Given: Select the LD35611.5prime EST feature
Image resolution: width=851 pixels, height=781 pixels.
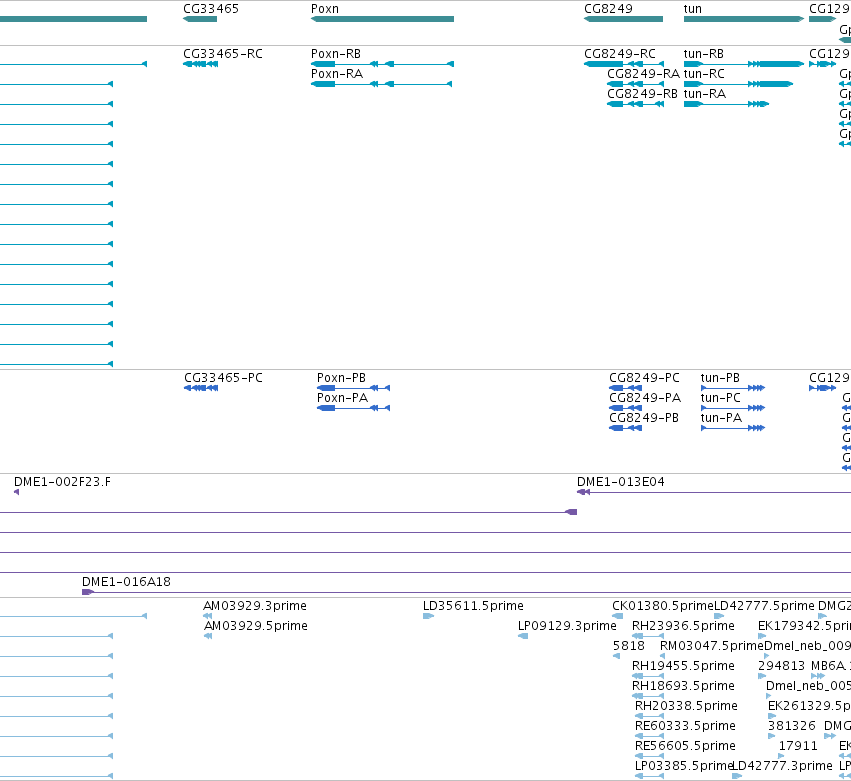Looking at the screenshot, I should 428,616.
